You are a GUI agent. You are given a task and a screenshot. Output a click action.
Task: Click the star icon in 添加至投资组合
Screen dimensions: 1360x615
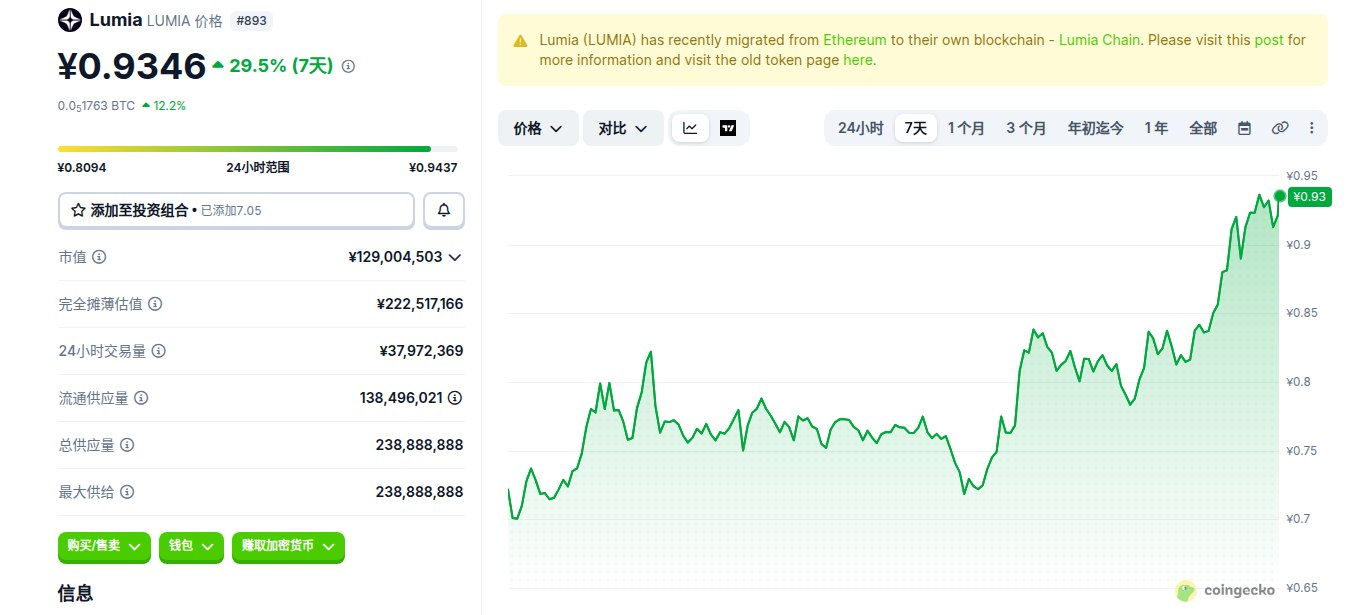(x=78, y=210)
